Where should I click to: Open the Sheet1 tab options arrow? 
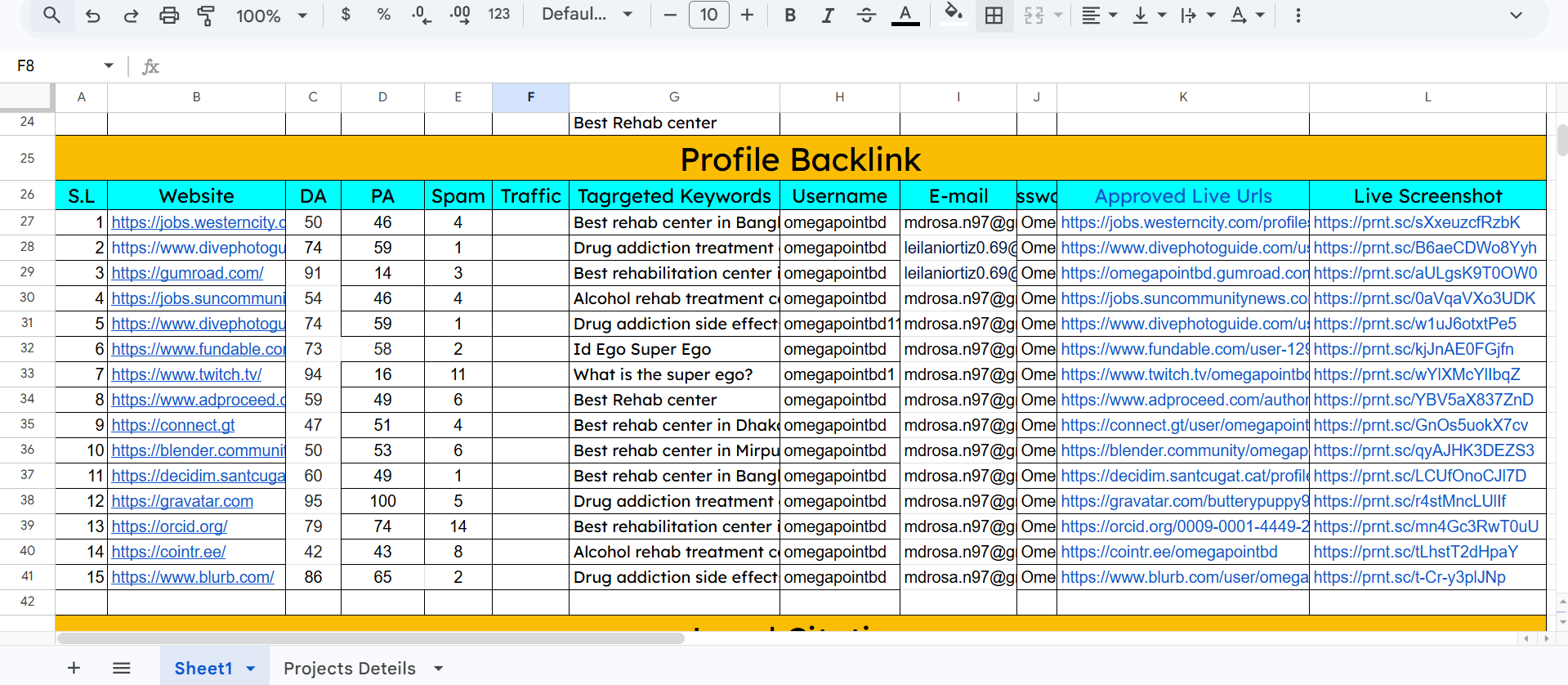pos(251,669)
